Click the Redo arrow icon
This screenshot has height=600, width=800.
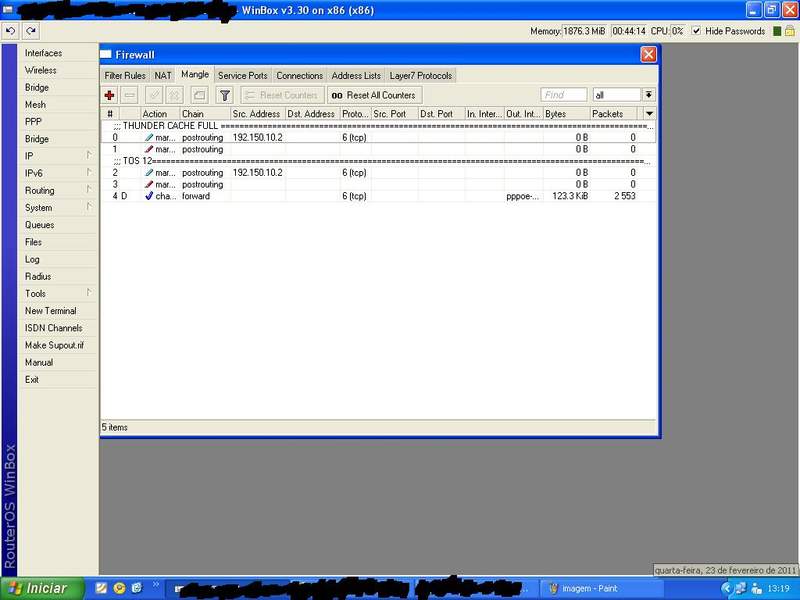pos(31,31)
